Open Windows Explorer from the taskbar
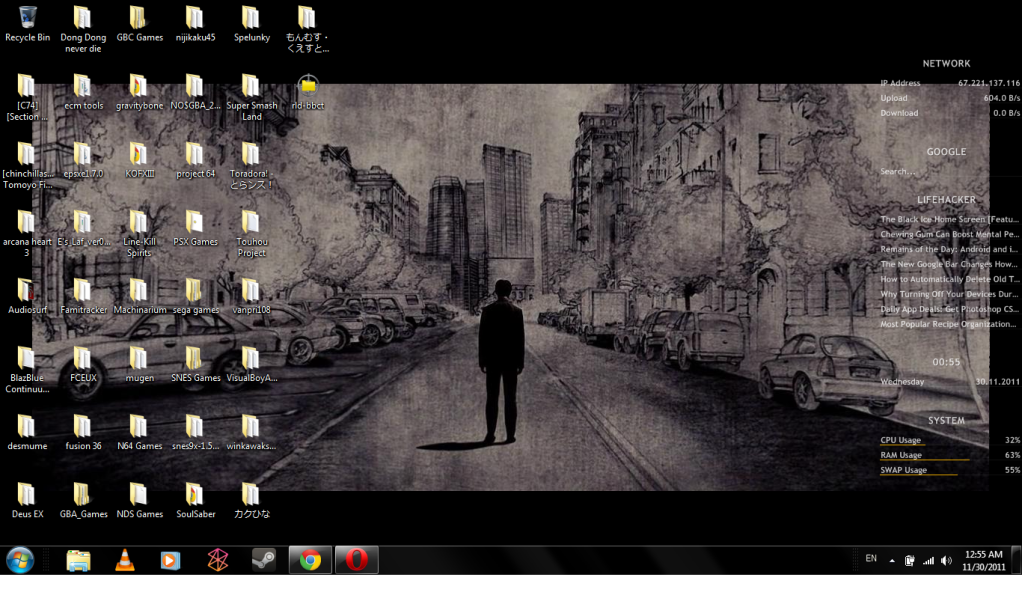The image size is (1022, 613). [x=78, y=560]
